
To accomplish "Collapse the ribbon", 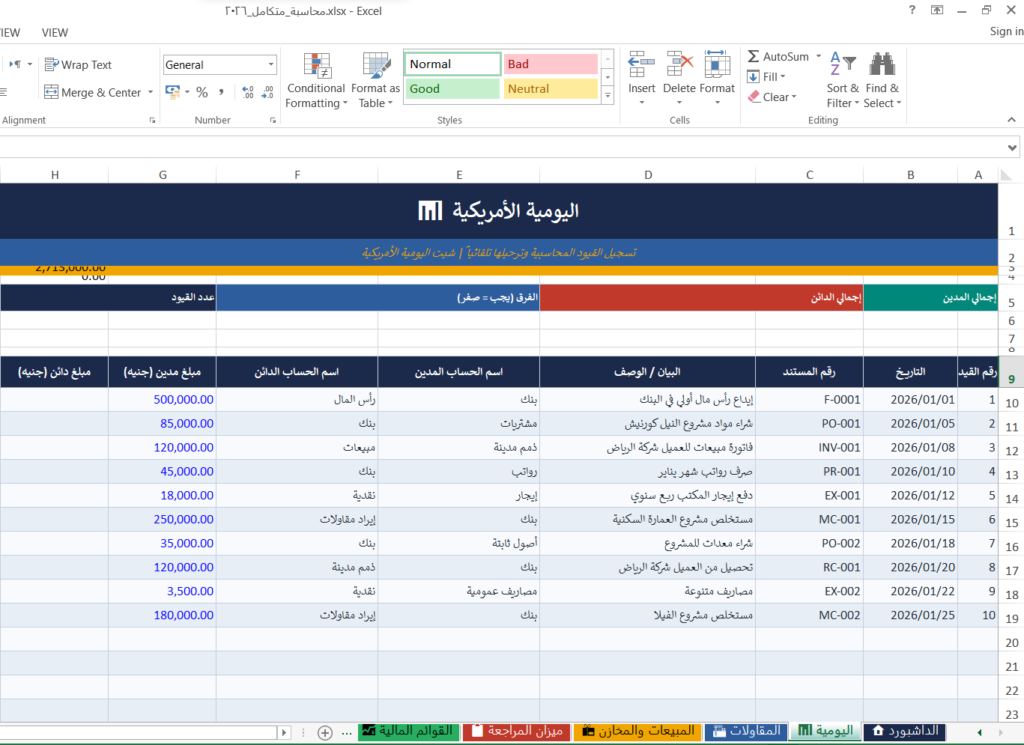I will [1012, 120].
